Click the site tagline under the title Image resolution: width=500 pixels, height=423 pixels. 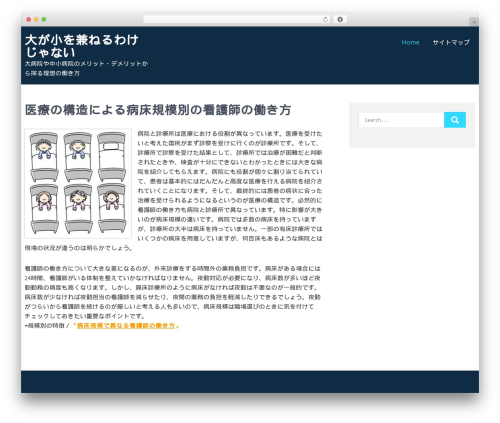click(x=86, y=68)
